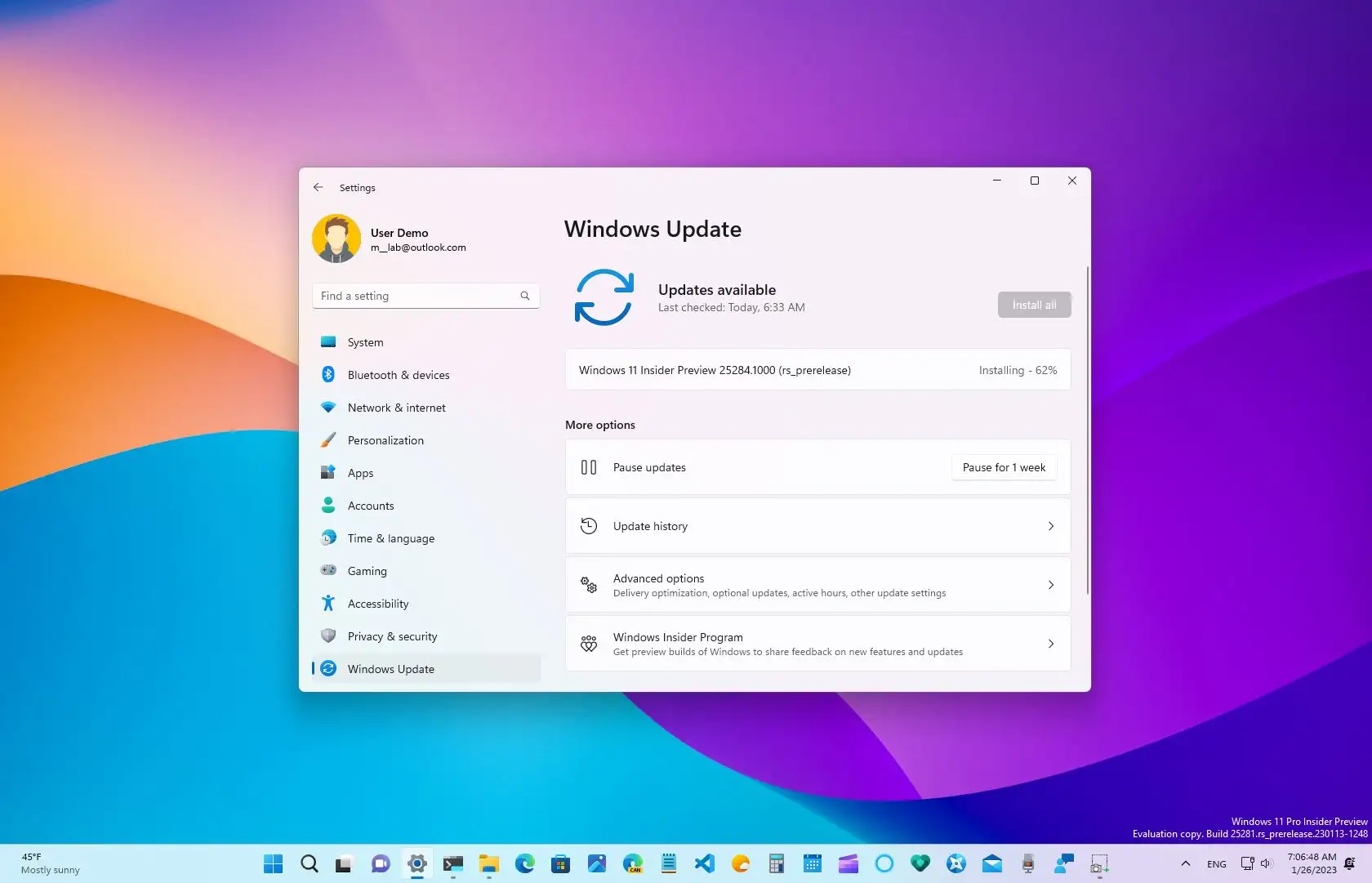Click the User Demo profile avatar

(336, 239)
